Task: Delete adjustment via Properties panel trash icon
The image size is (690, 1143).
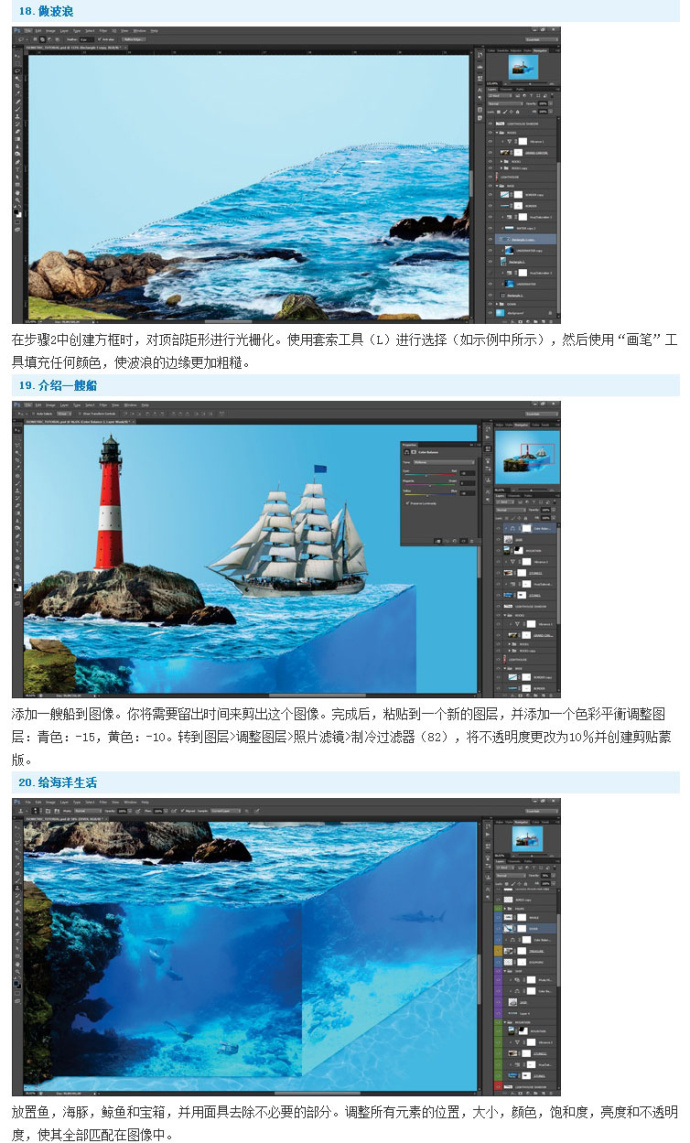Action: coord(471,541)
